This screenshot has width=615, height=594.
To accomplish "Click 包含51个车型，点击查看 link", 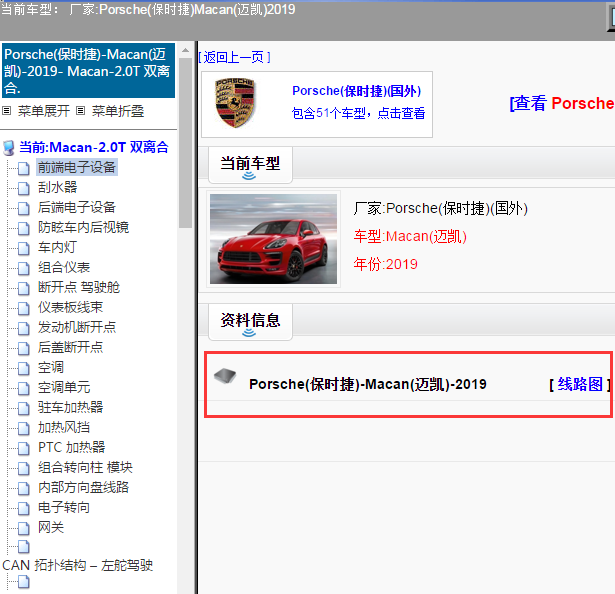I will 358,113.
